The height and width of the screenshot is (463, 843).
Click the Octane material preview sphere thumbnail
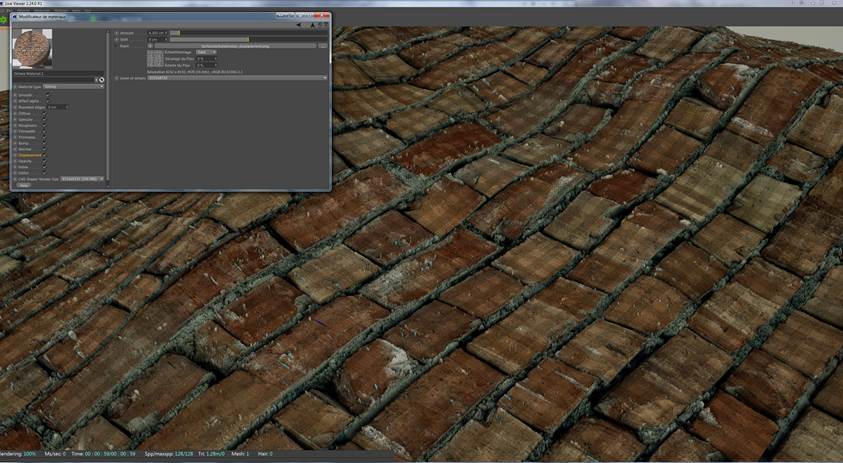click(32, 48)
